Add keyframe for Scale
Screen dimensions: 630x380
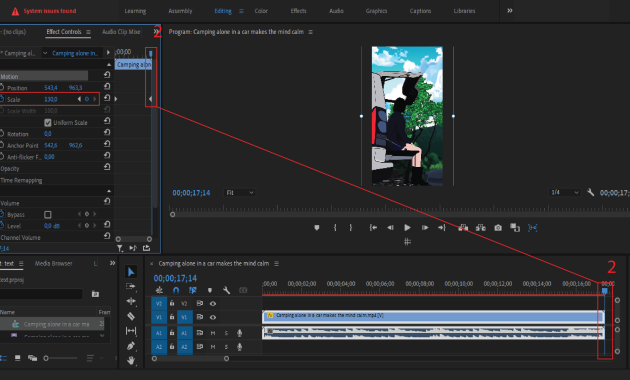coord(87,99)
